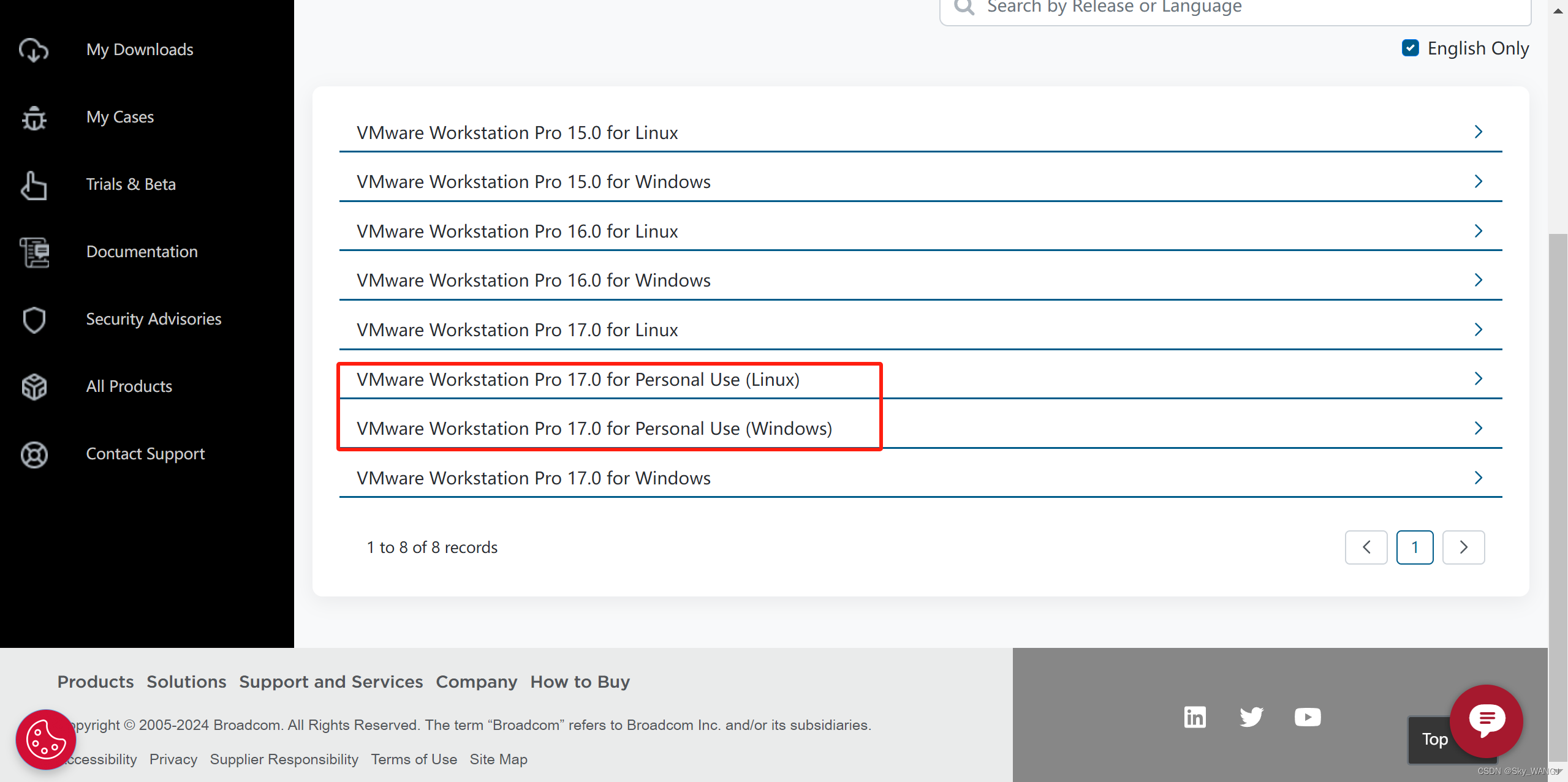Open the cookie preferences icon
The width and height of the screenshot is (1568, 782).
coord(46,740)
